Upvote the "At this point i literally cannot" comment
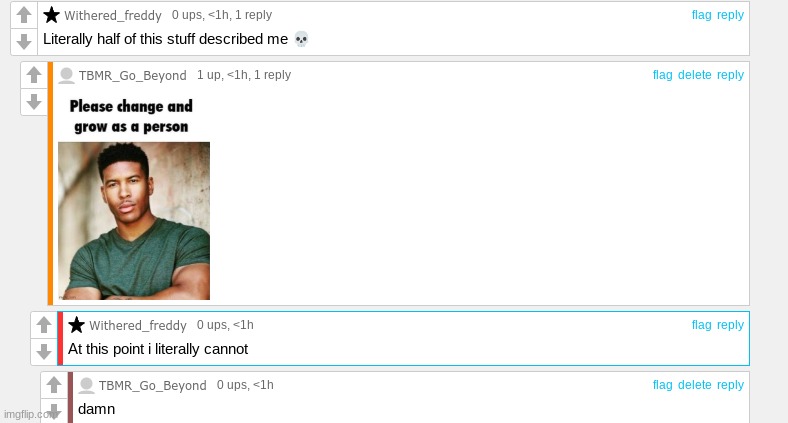 pyautogui.click(x=44, y=325)
